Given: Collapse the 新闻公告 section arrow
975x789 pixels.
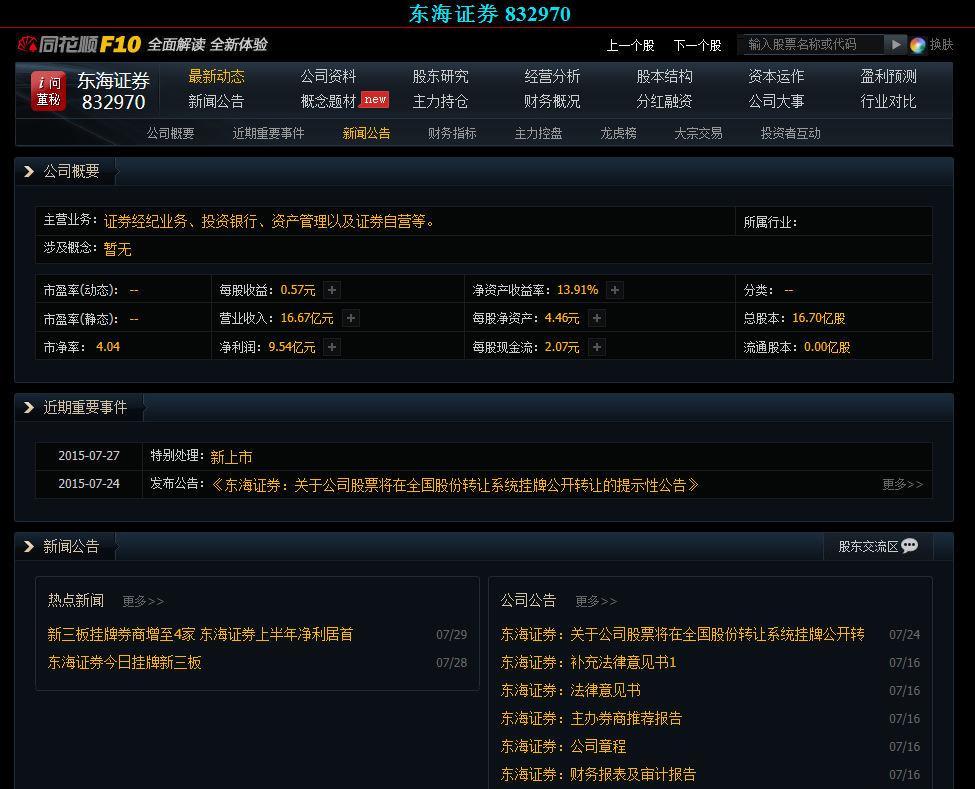Looking at the screenshot, I should point(29,547).
